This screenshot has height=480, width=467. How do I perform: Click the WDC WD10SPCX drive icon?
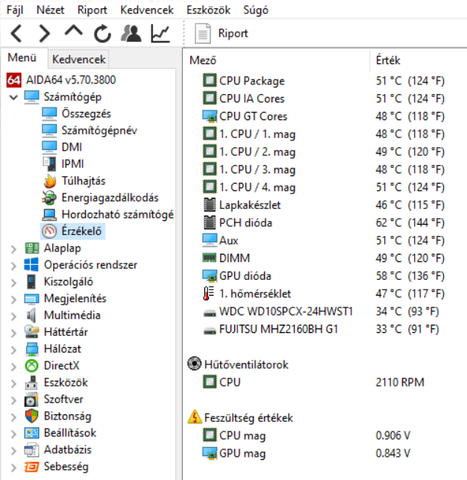(x=210, y=313)
